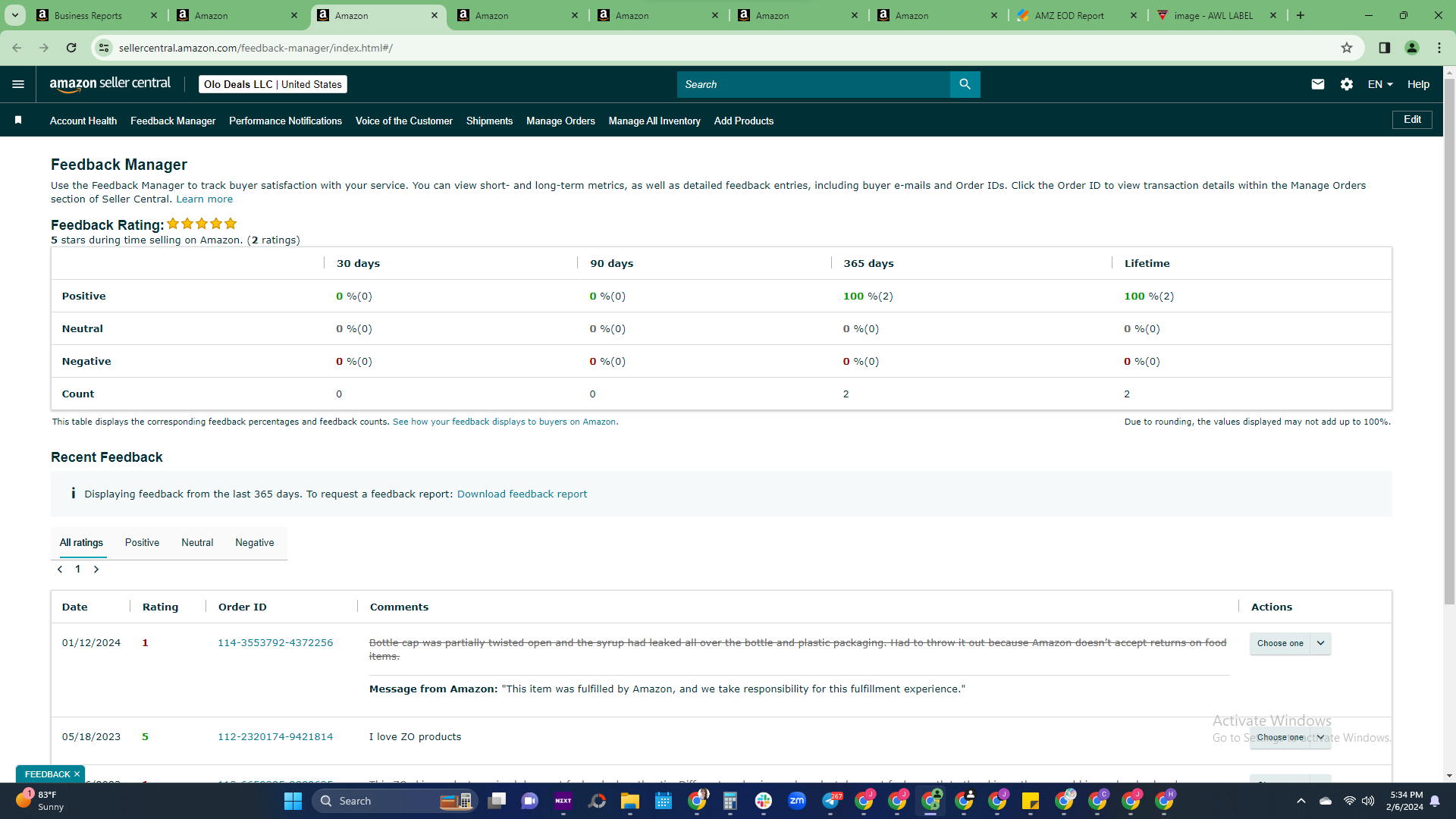Go to Add Products
The height and width of the screenshot is (819, 1456).
click(x=744, y=121)
